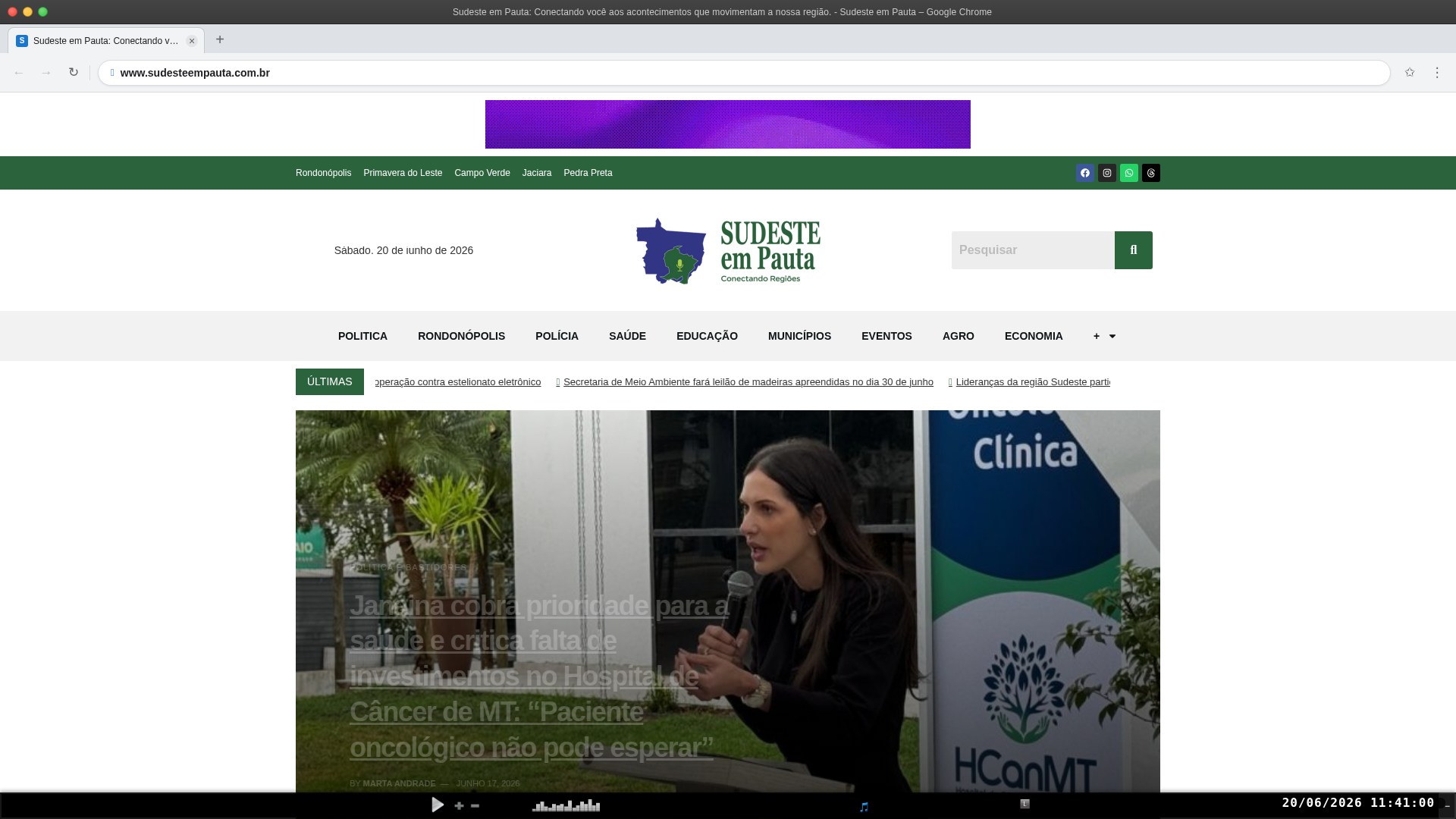The image size is (1456, 819).
Task: Open the Threads social icon
Action: 1151,173
